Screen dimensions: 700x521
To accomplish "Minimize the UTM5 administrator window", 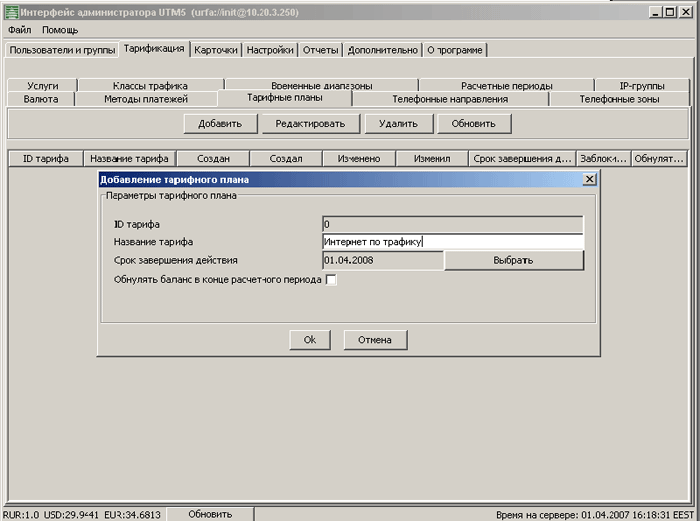I will coord(655,12).
